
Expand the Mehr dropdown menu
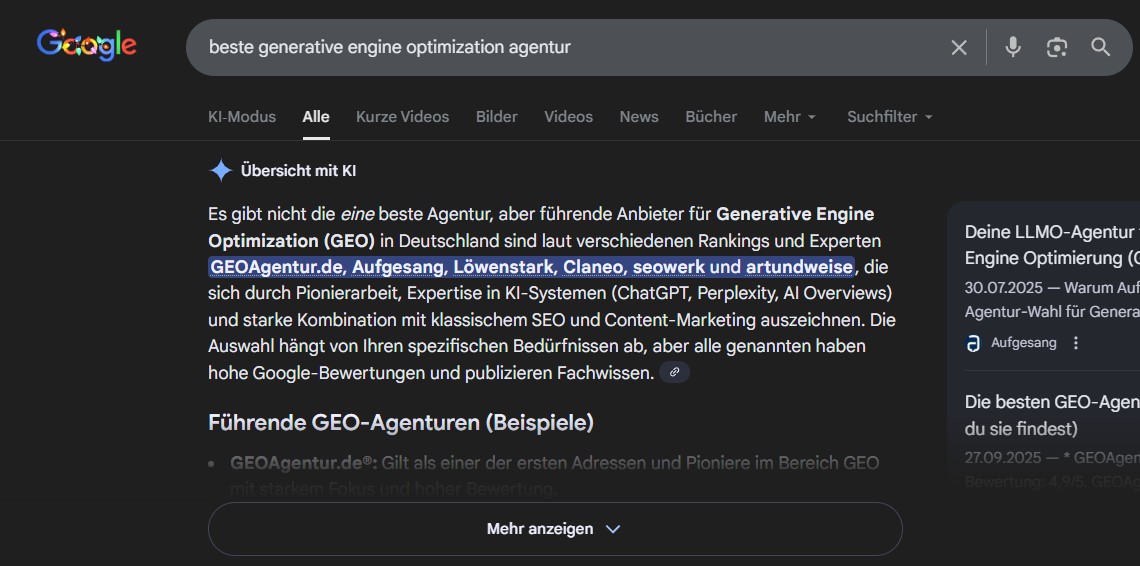coord(790,117)
